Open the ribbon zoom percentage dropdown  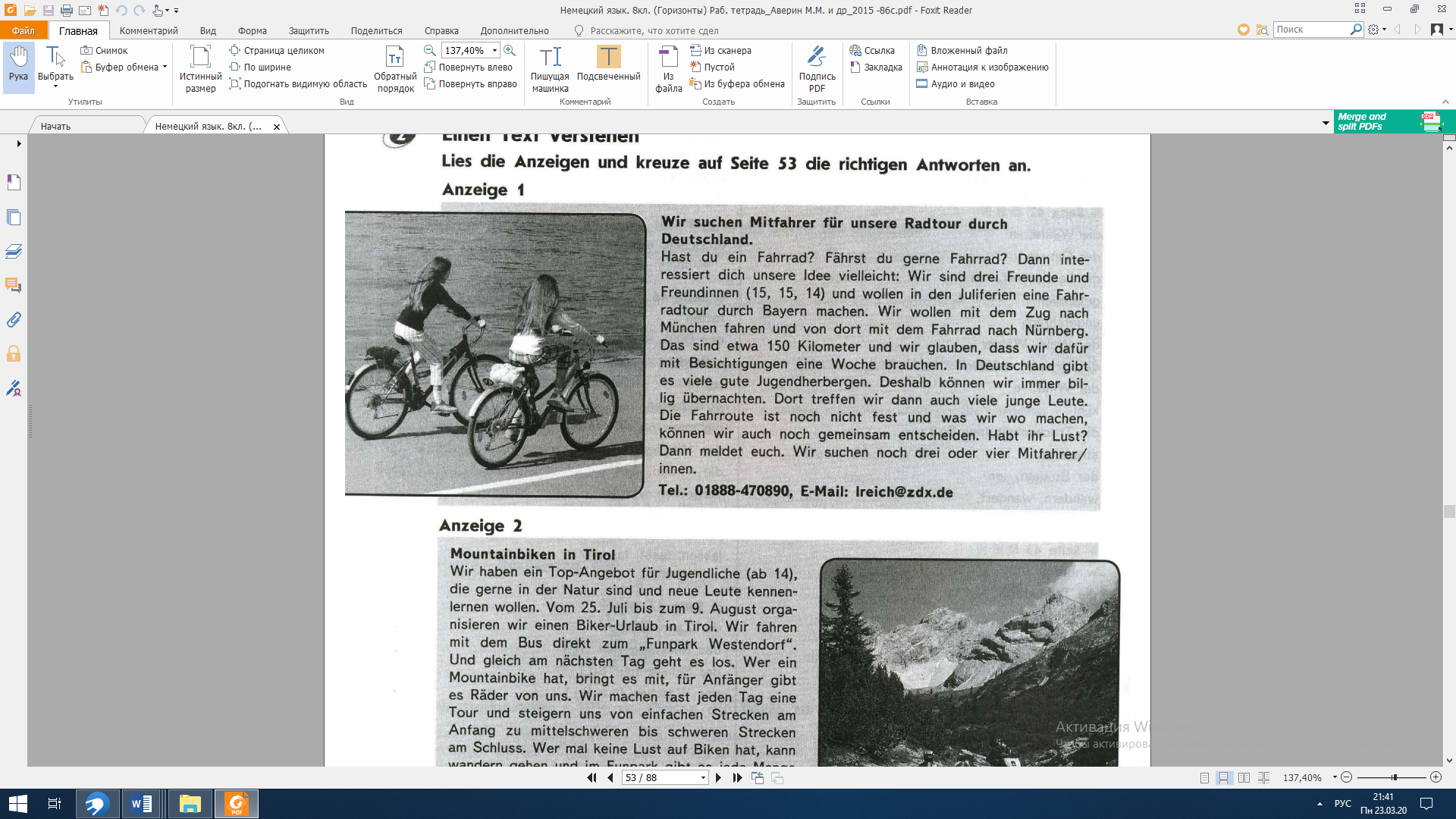pos(494,51)
